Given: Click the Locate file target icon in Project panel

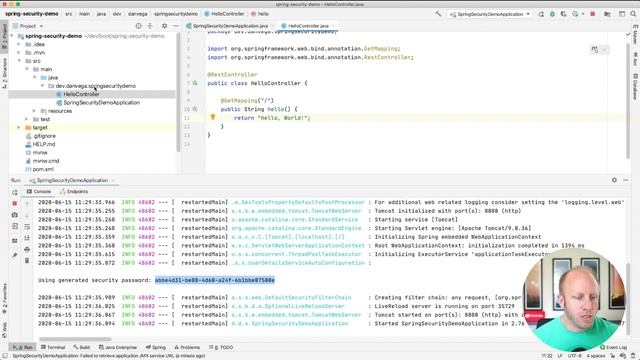Looking at the screenshot, I should pos(138,26).
